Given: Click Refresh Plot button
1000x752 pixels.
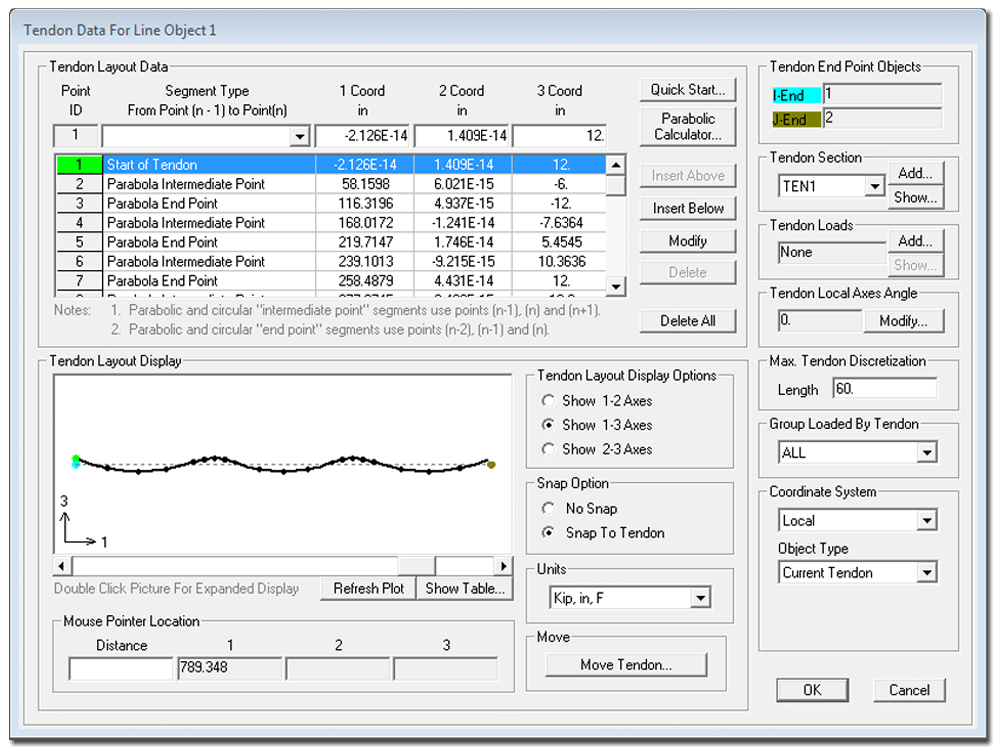Looking at the screenshot, I should pos(368,588).
